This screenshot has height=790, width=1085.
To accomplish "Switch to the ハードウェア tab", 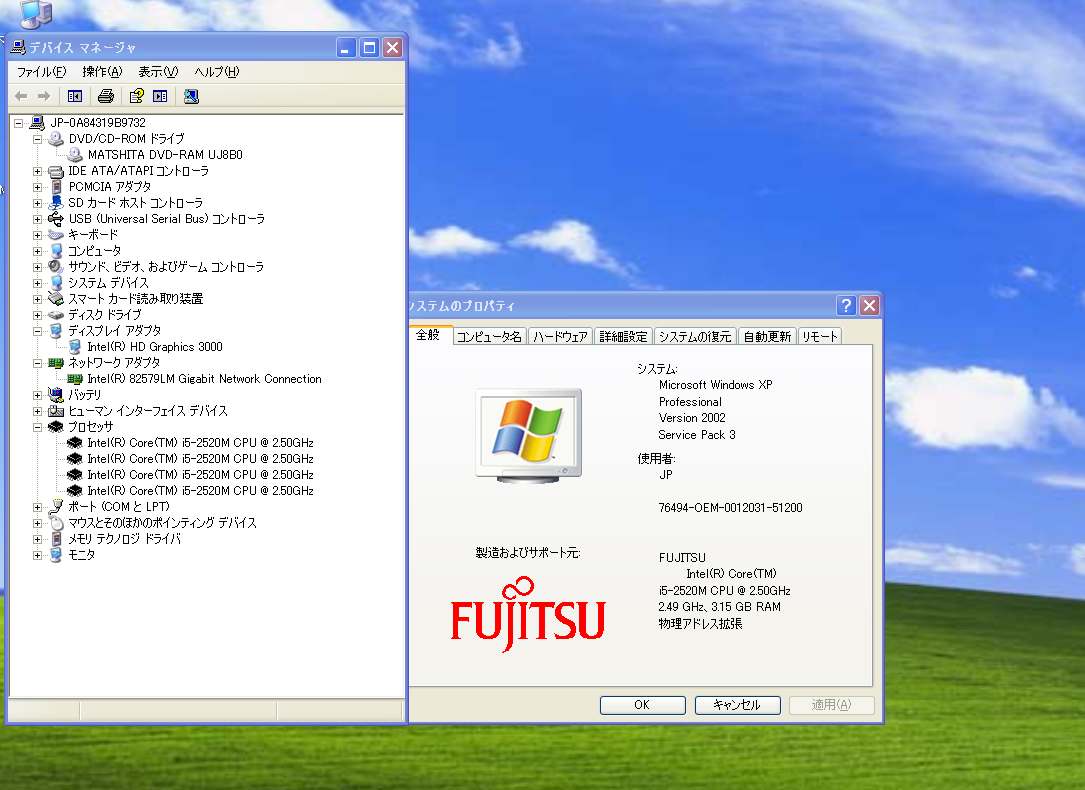I will (560, 336).
